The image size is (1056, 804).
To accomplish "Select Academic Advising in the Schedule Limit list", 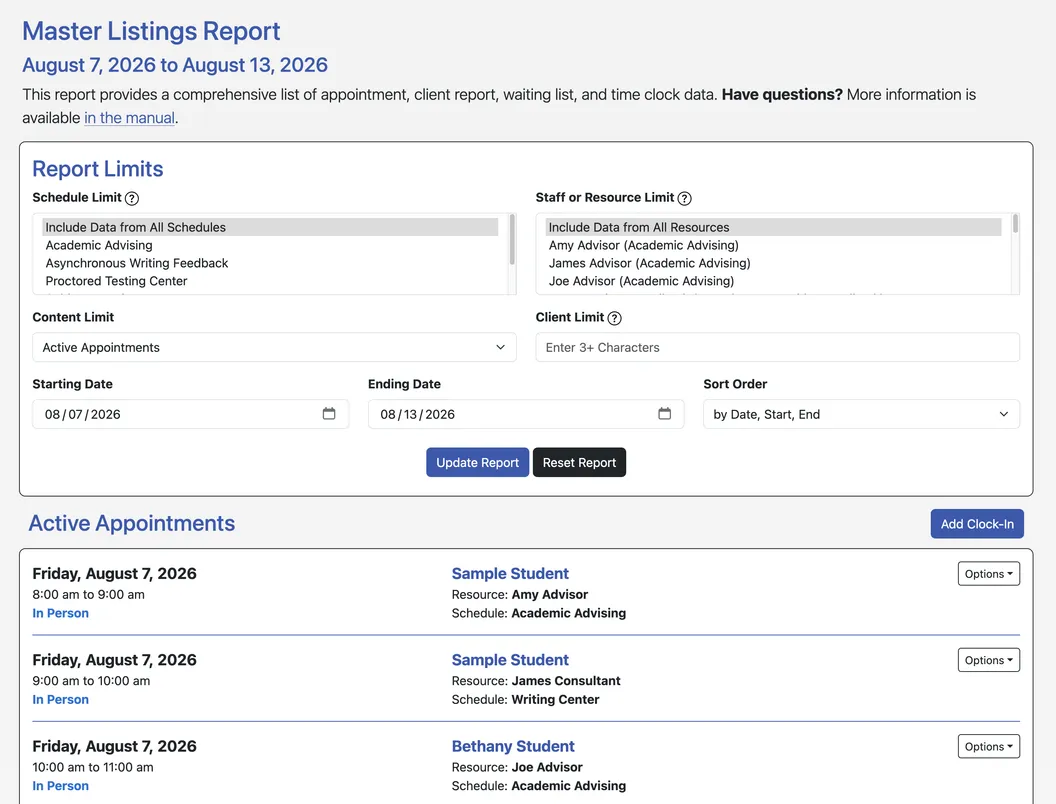I will tap(270, 245).
